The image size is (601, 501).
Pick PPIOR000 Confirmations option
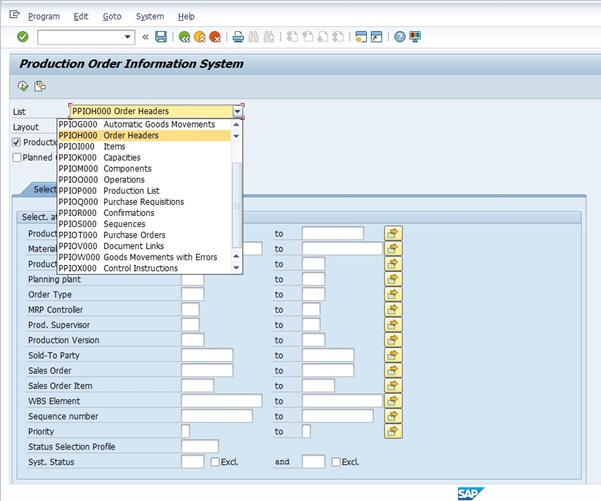(x=144, y=213)
